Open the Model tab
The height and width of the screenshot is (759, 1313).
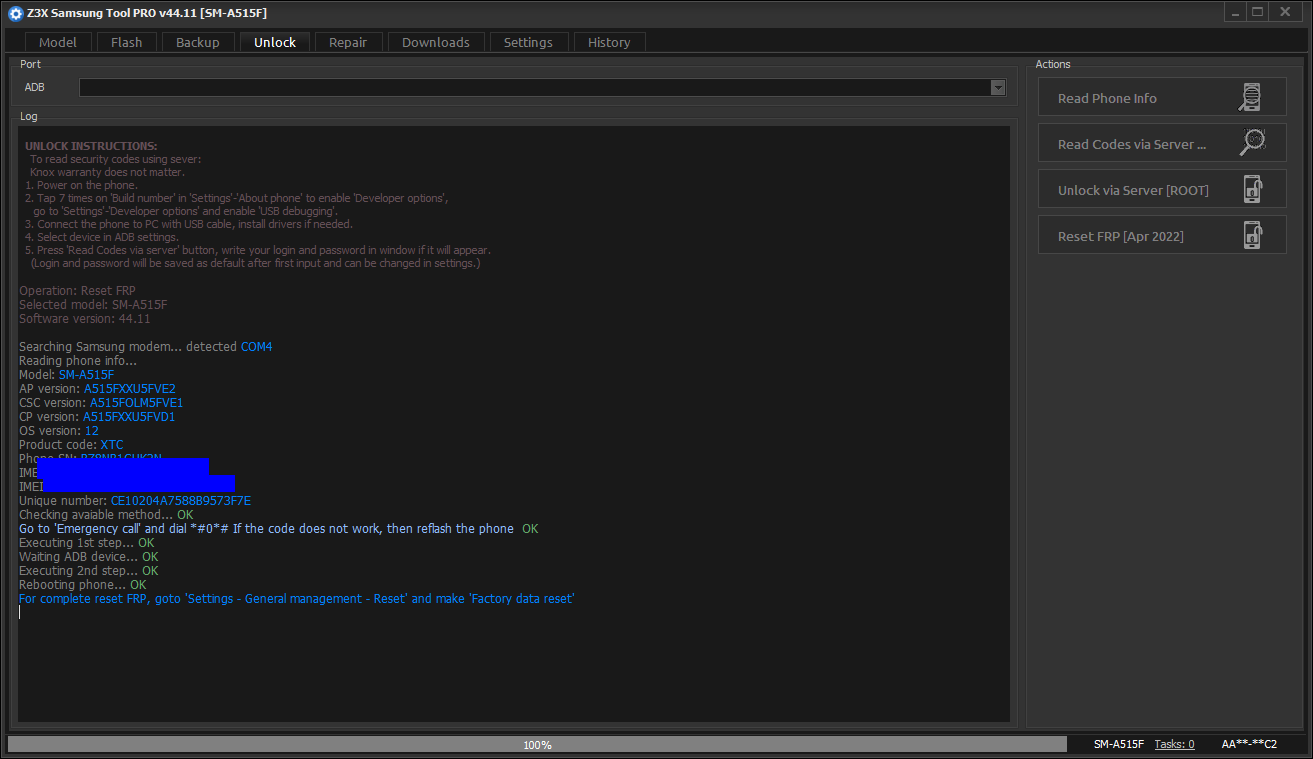pos(58,42)
